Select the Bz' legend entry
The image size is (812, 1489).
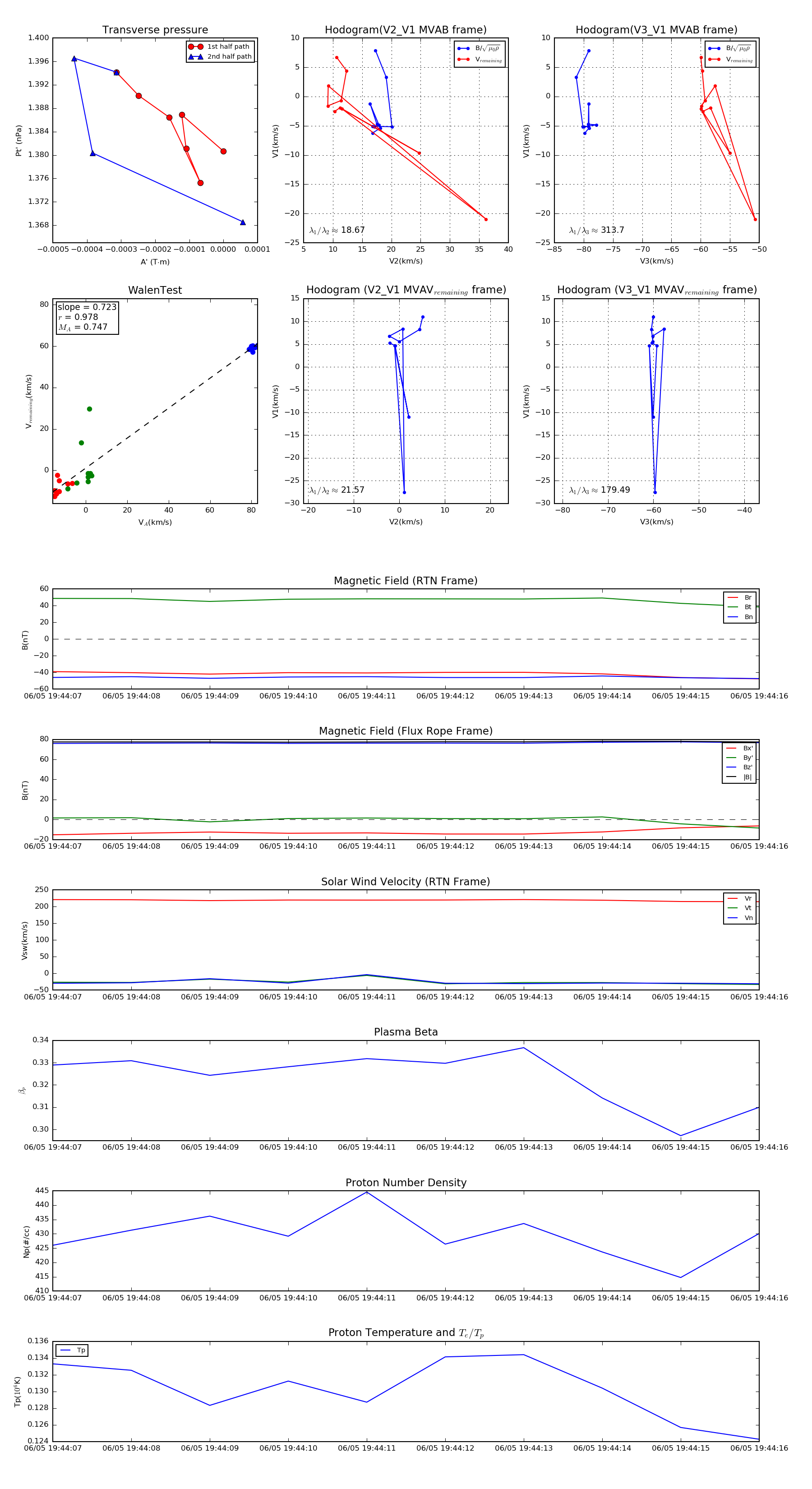(x=740, y=768)
